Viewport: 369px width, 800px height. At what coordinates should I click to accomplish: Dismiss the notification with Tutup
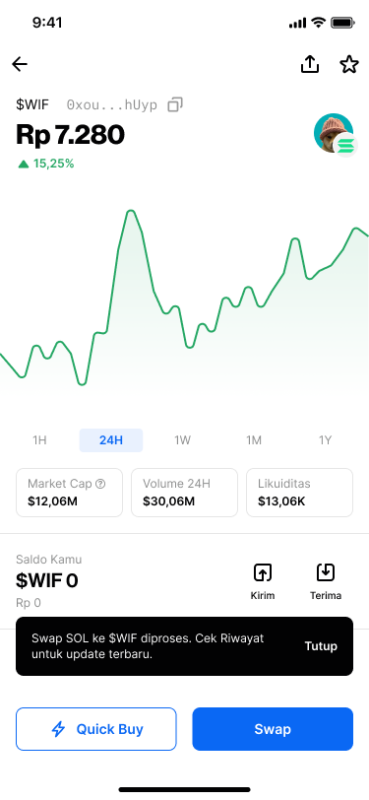click(x=321, y=646)
